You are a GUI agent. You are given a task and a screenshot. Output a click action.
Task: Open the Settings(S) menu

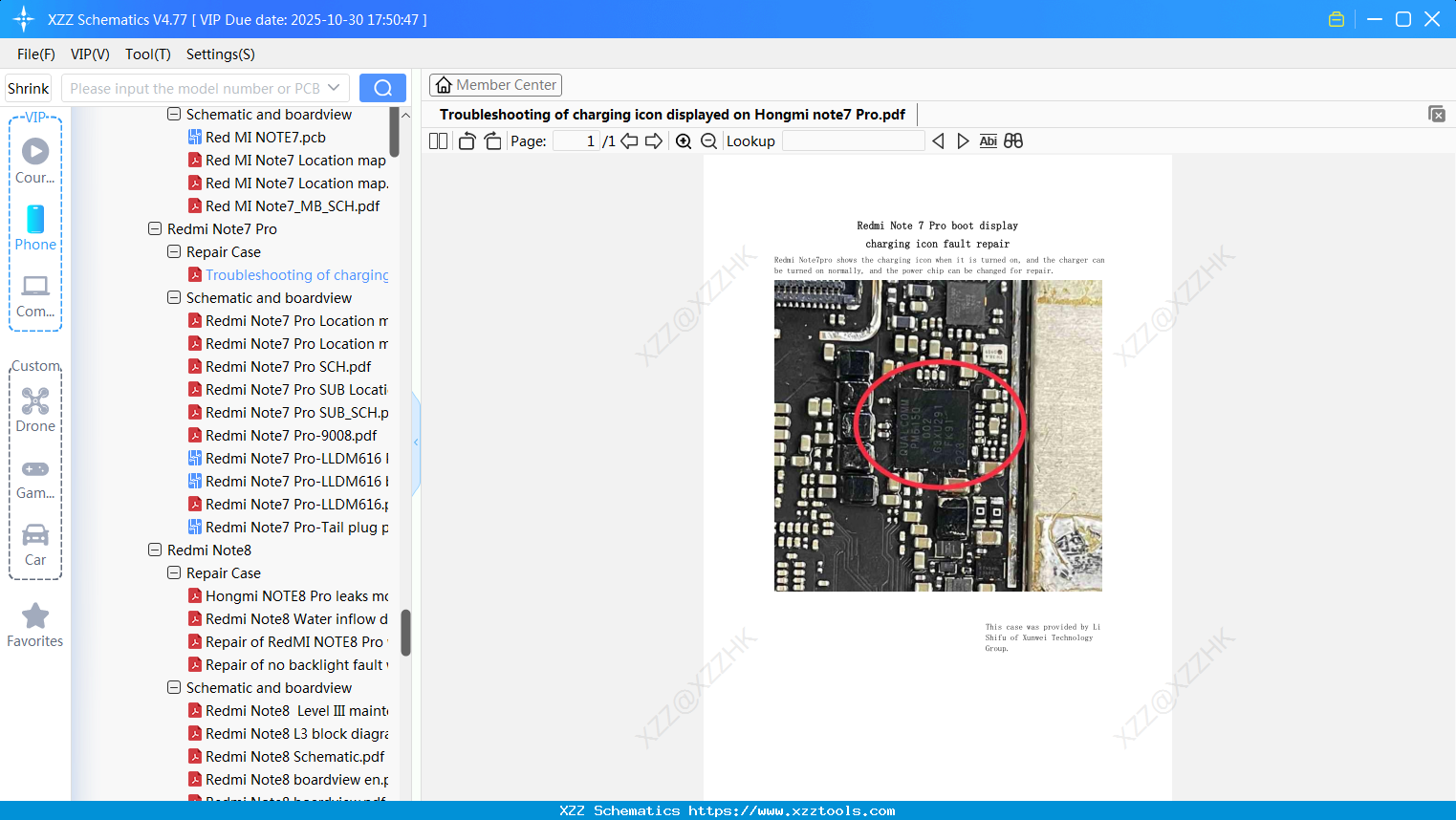(x=220, y=54)
